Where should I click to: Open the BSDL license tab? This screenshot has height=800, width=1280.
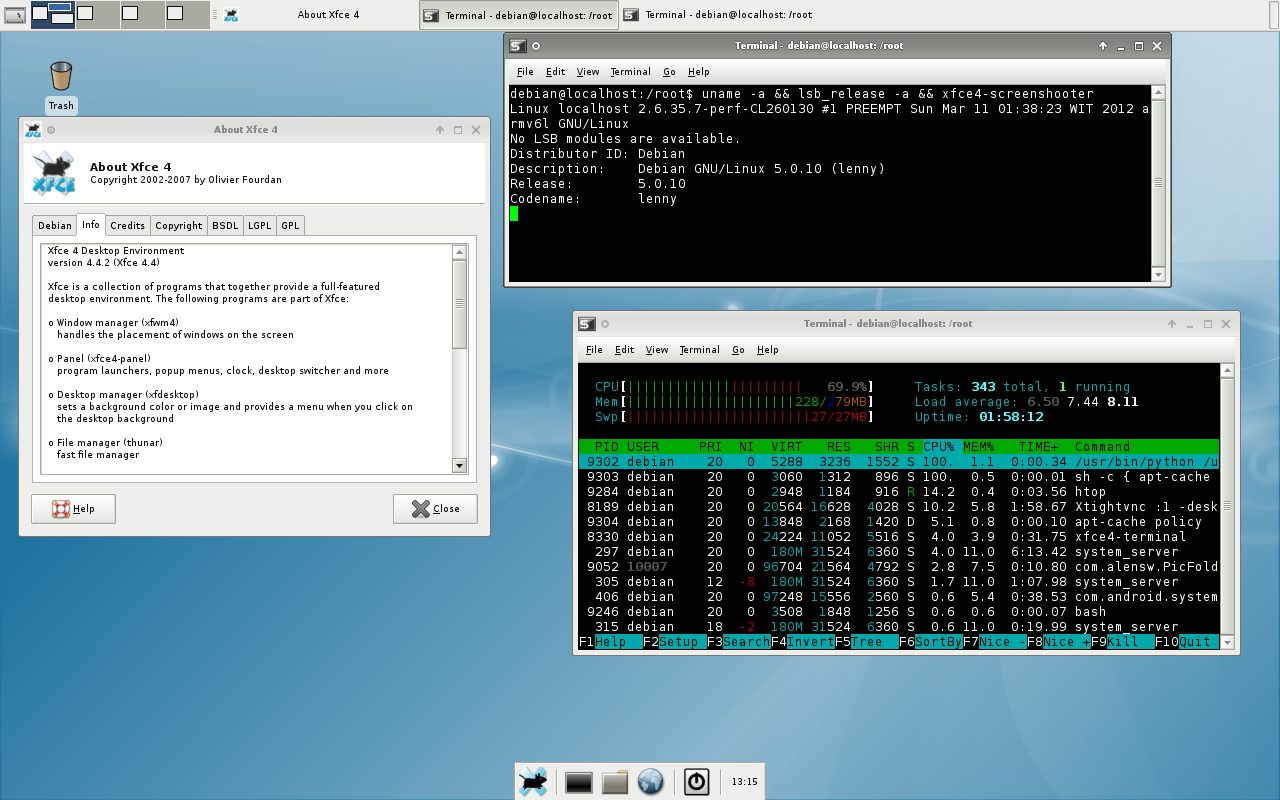pos(225,226)
